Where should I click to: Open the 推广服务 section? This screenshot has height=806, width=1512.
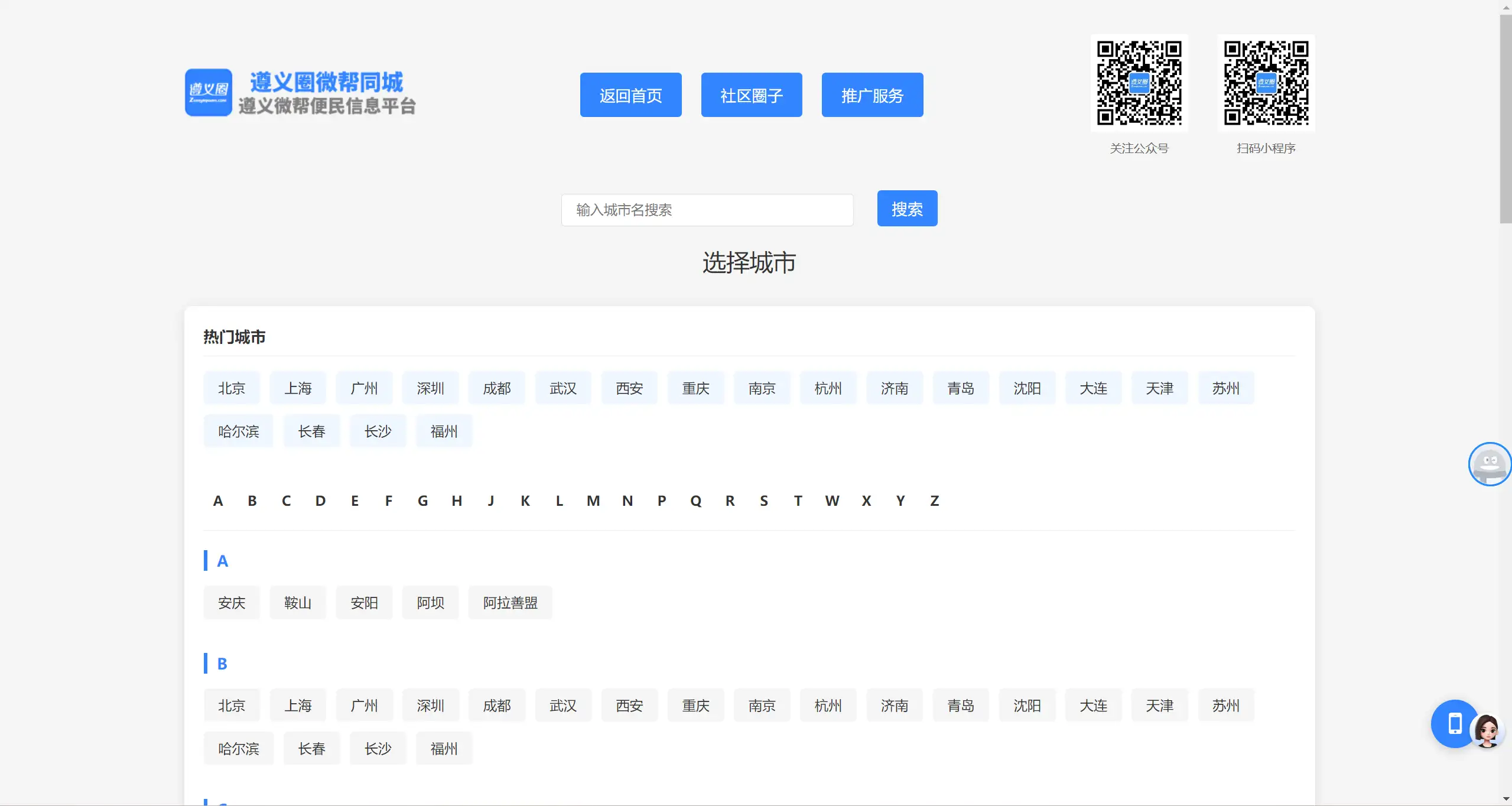[872, 95]
